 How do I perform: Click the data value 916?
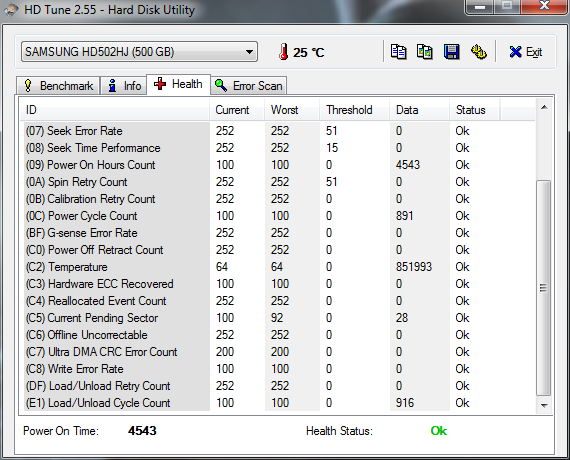click(x=405, y=403)
